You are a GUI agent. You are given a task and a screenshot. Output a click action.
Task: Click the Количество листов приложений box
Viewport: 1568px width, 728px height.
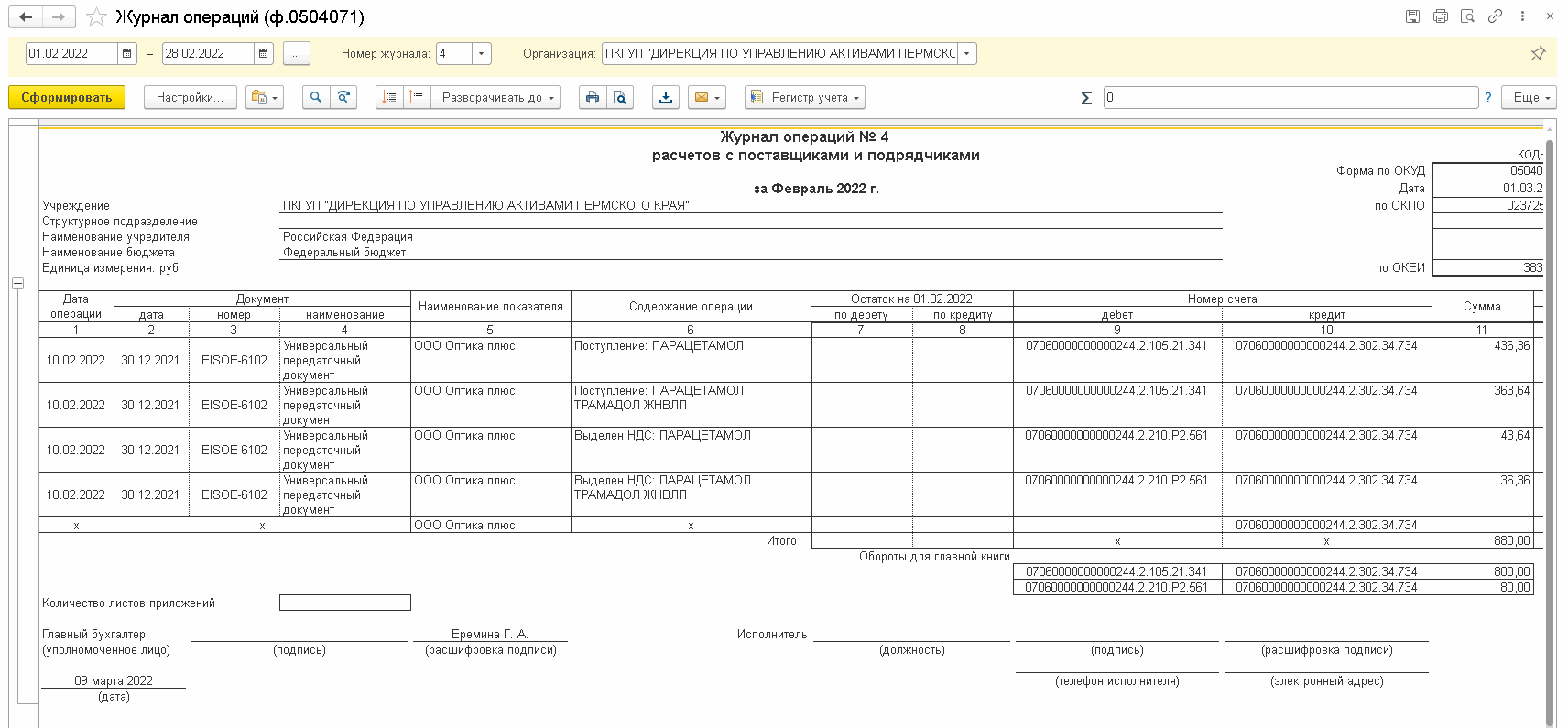(345, 603)
